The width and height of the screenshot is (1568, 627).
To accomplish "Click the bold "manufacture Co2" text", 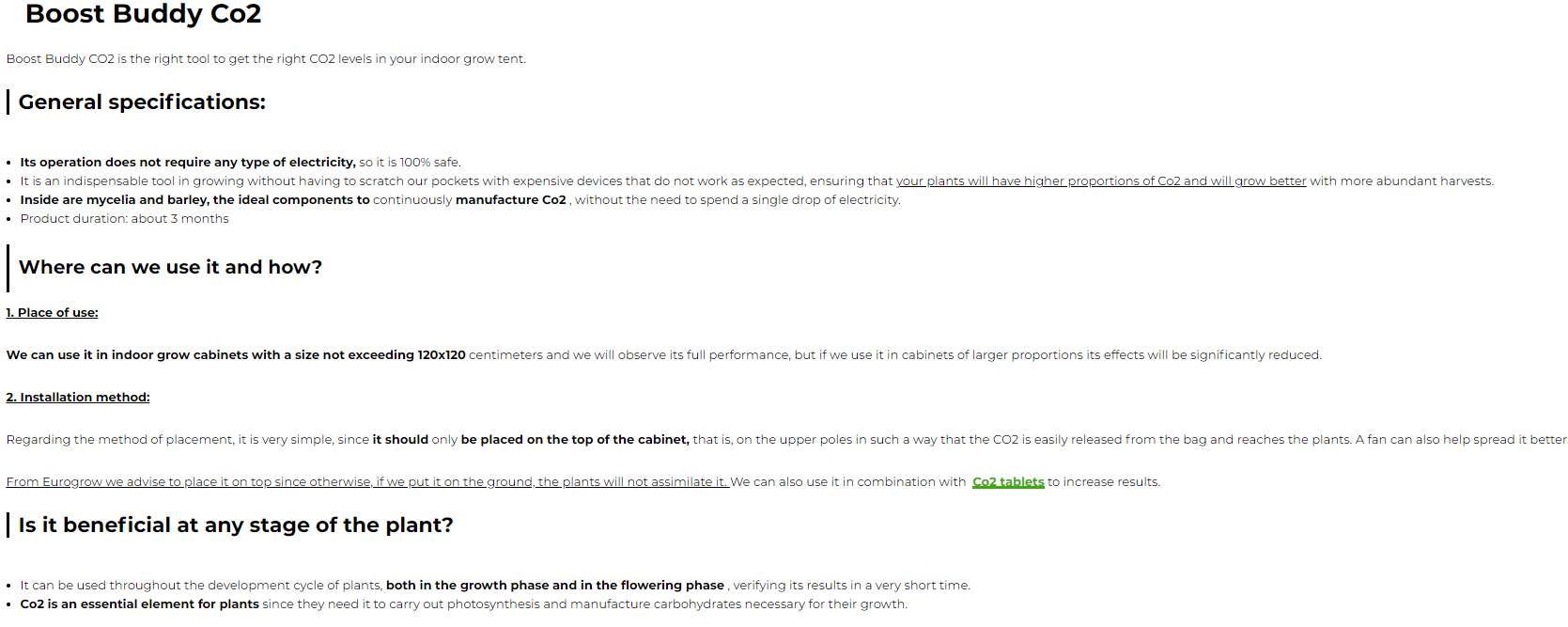I will click(510, 200).
